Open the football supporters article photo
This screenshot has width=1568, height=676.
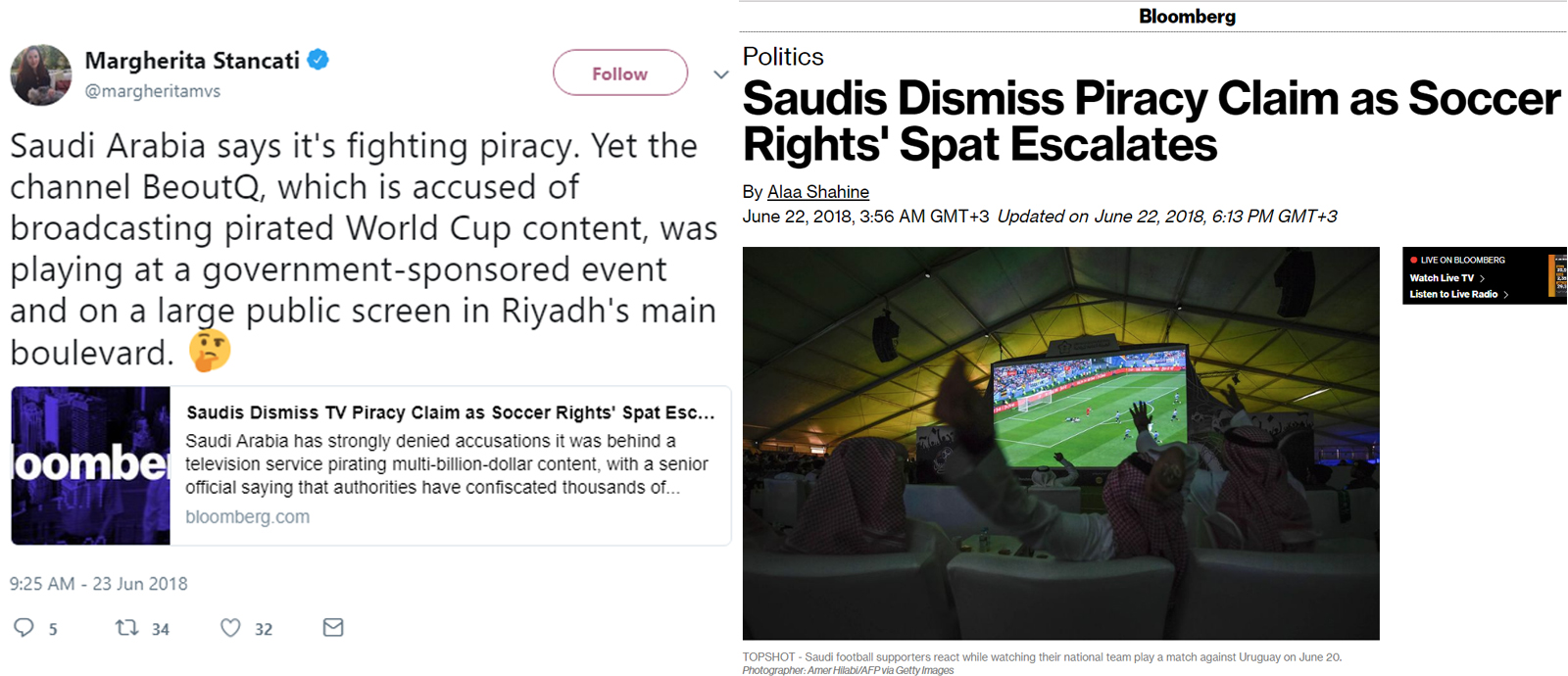[1060, 443]
